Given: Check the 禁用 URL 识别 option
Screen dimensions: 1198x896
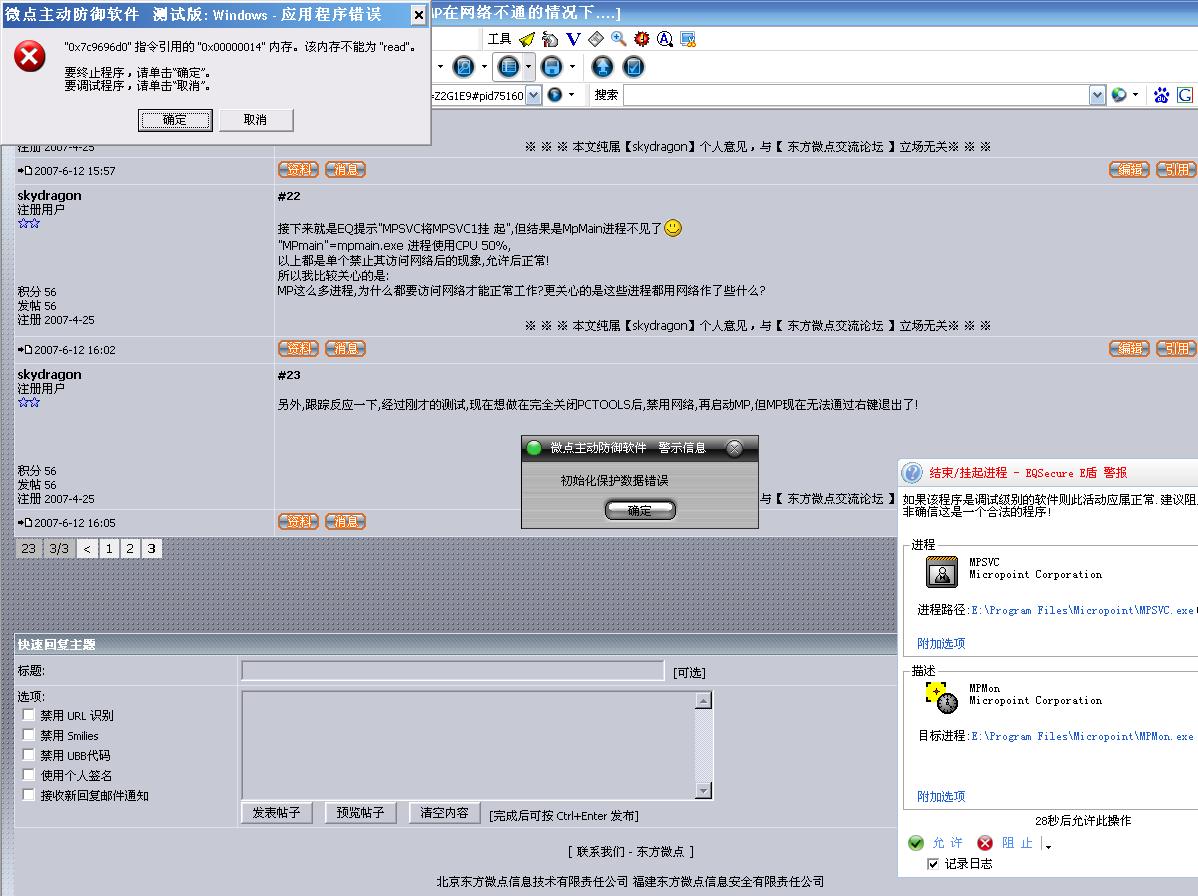Looking at the screenshot, I should click(28, 715).
